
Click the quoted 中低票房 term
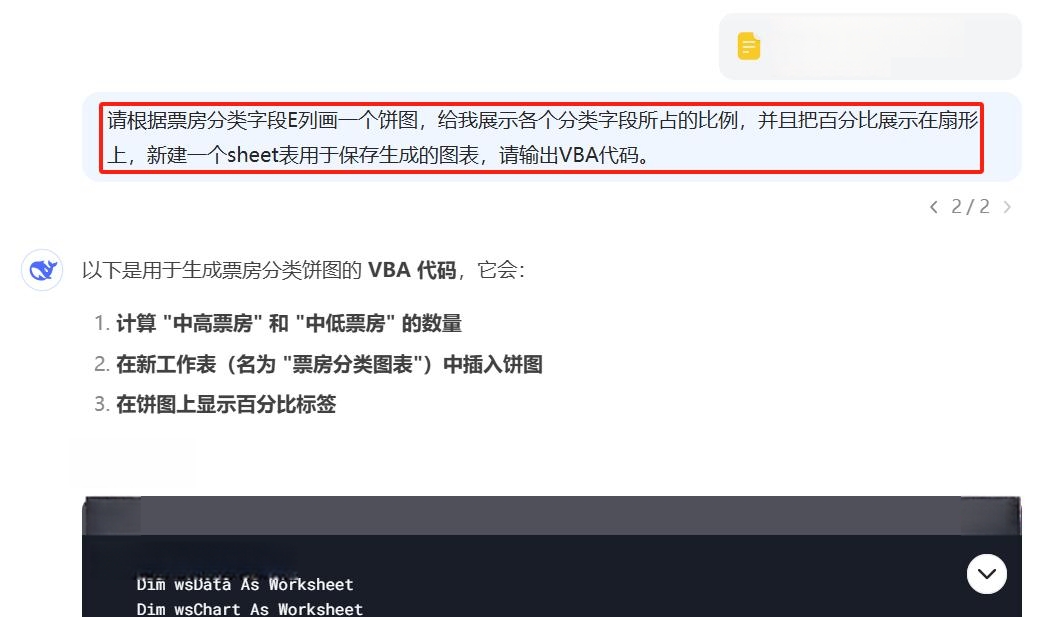click(345, 324)
